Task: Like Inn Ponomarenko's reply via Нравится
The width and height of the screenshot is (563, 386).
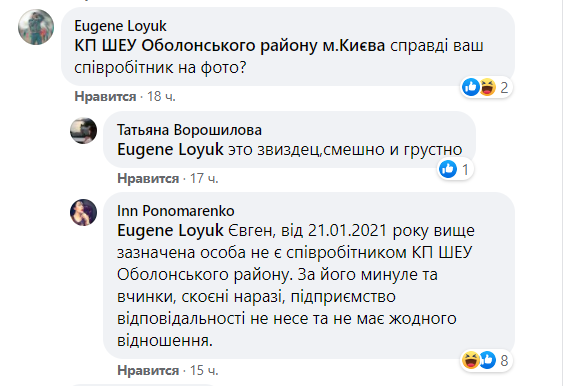Action: pyautogui.click(x=148, y=370)
